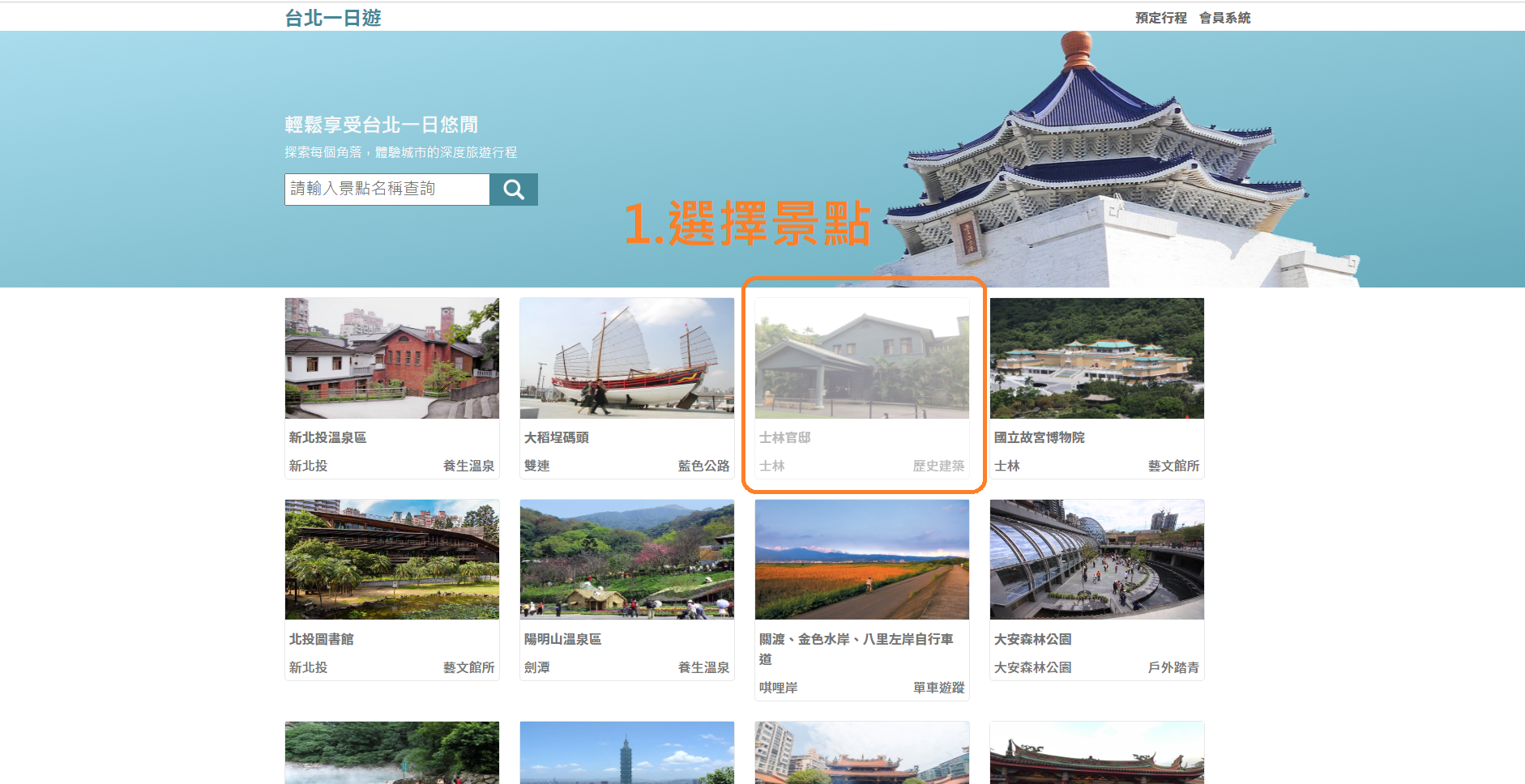Viewport: 1525px width, 784px height.
Task: Click 士林 station on 國立故宮博物院 card
Action: pyautogui.click(x=1006, y=466)
